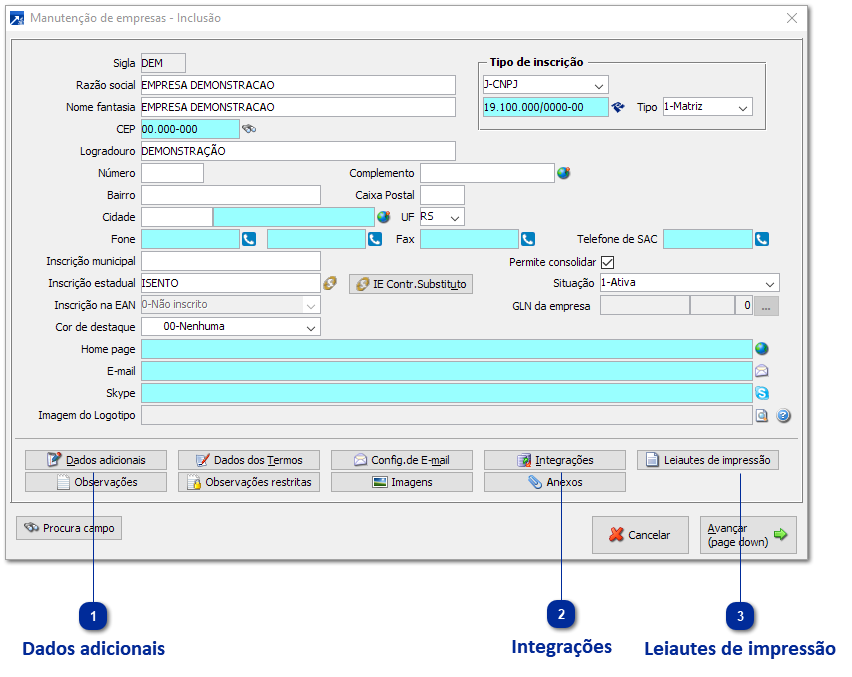Click the phone icon next to Fax

528,239
